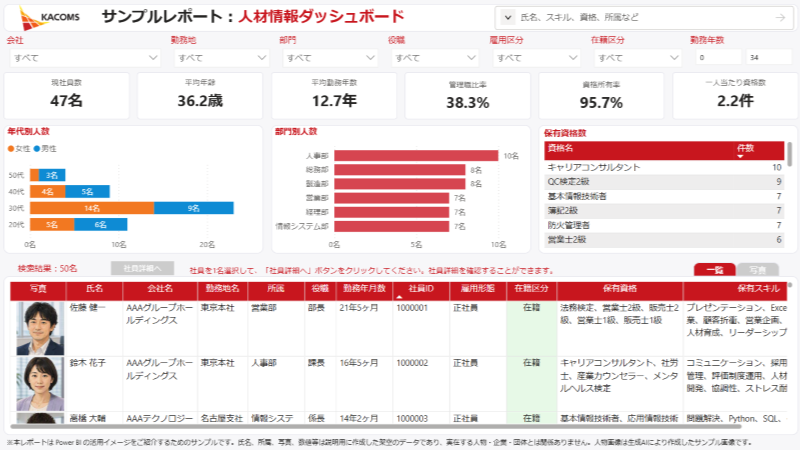
Task: Click the search field for name or skill
Action: tap(644, 17)
